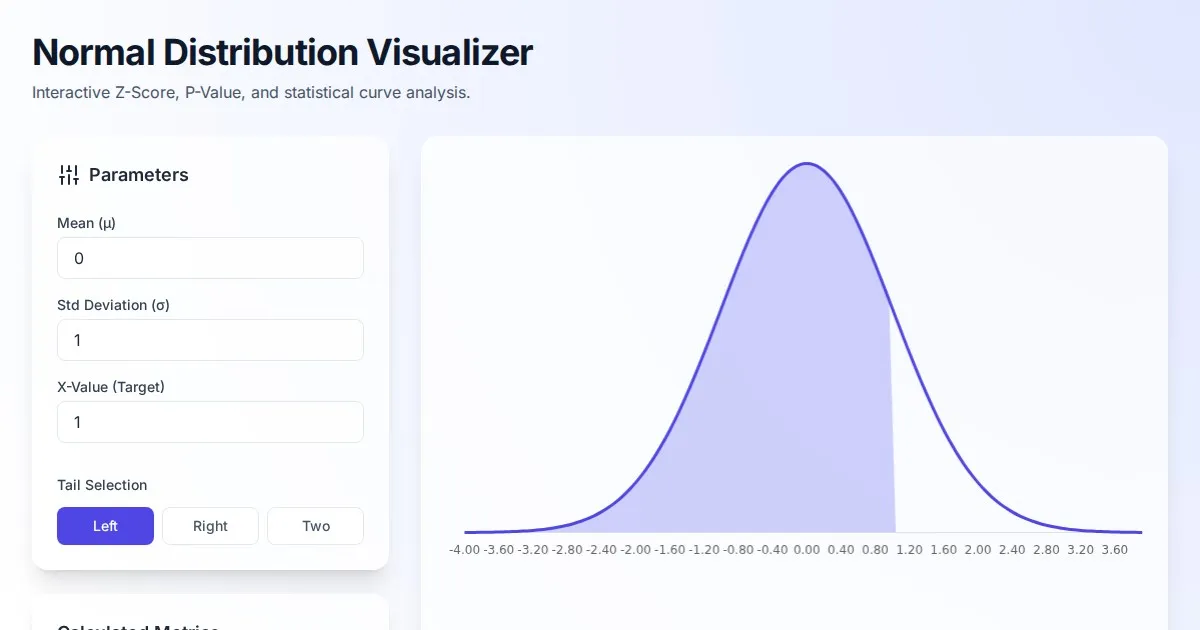The width and height of the screenshot is (1200, 630).
Task: Click the -2.00 axis tick label
Action: click(x=635, y=550)
